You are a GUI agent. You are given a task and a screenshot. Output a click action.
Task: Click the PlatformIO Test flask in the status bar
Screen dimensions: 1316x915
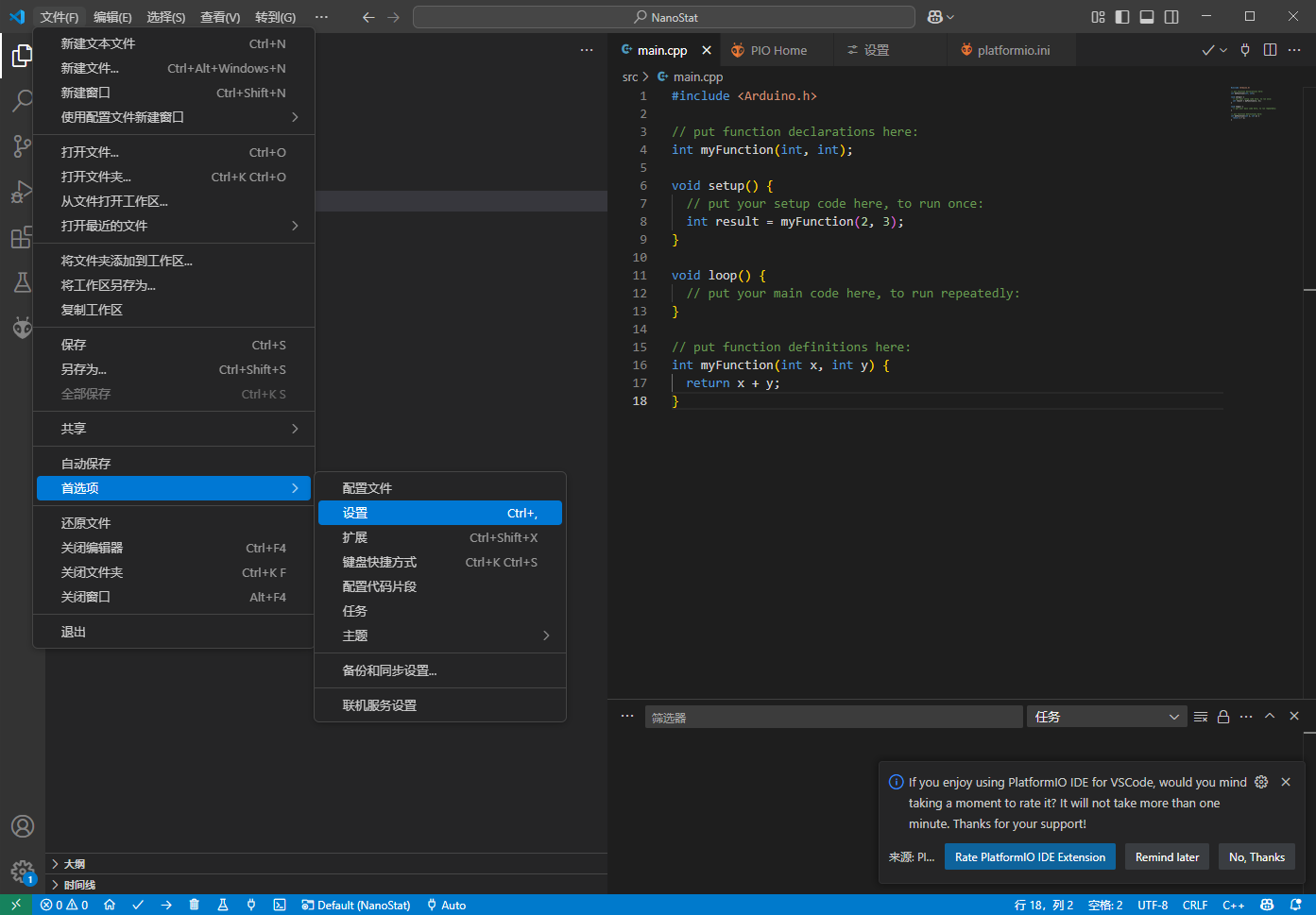[x=223, y=905]
